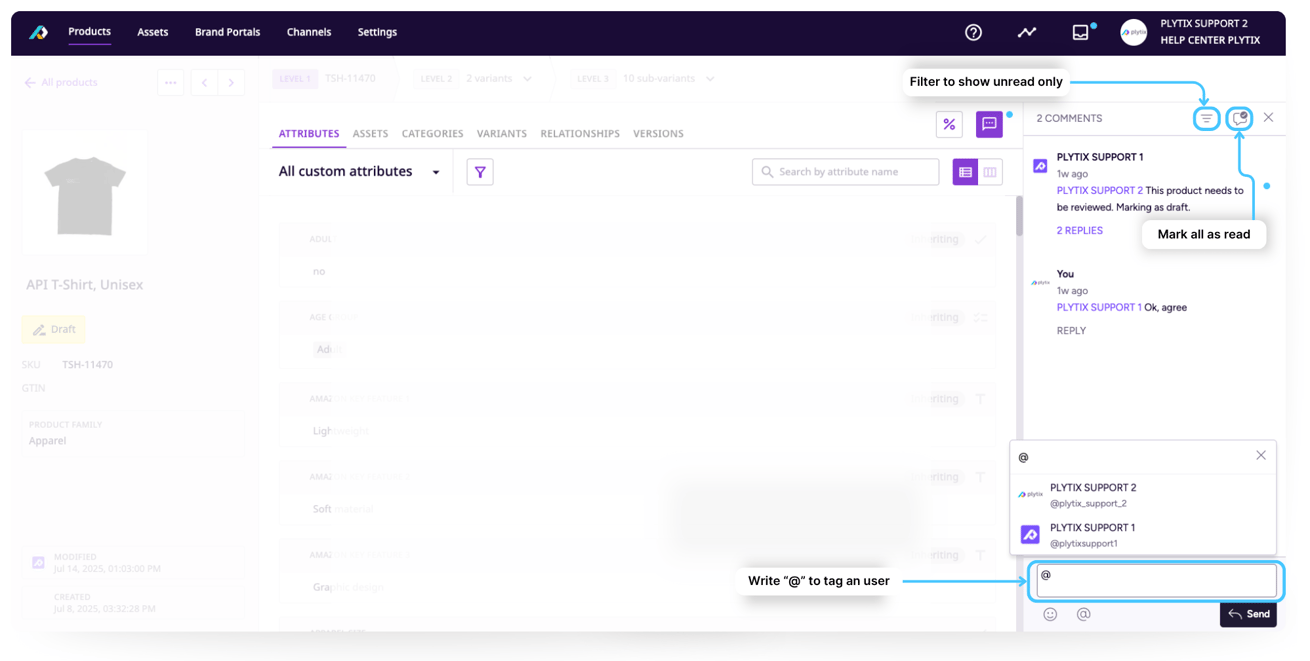1310x661 pixels.
Task: Switch to column layout view icon
Action: (990, 172)
